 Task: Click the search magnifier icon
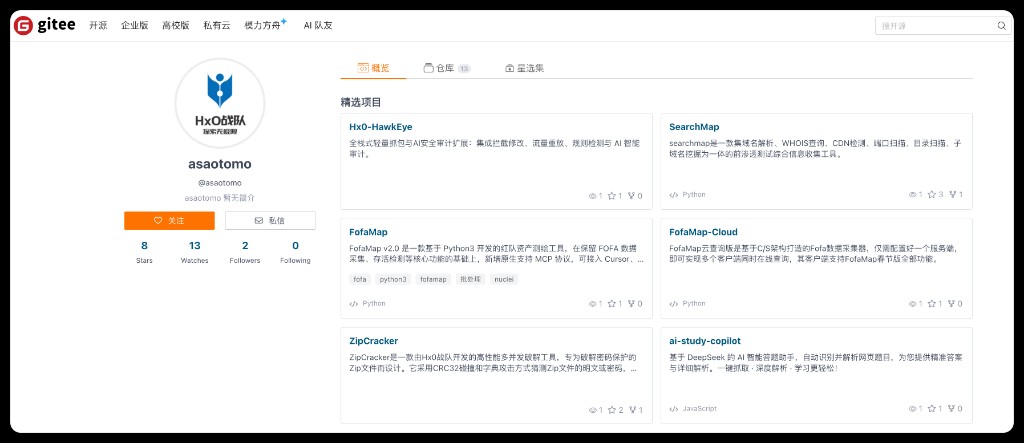1001,26
